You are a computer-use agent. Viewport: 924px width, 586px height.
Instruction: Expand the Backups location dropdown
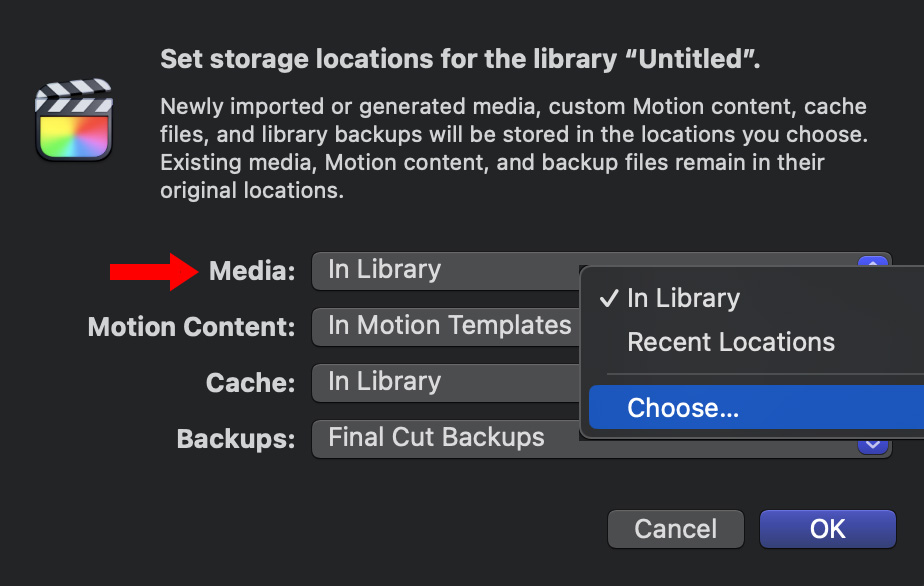(445, 438)
